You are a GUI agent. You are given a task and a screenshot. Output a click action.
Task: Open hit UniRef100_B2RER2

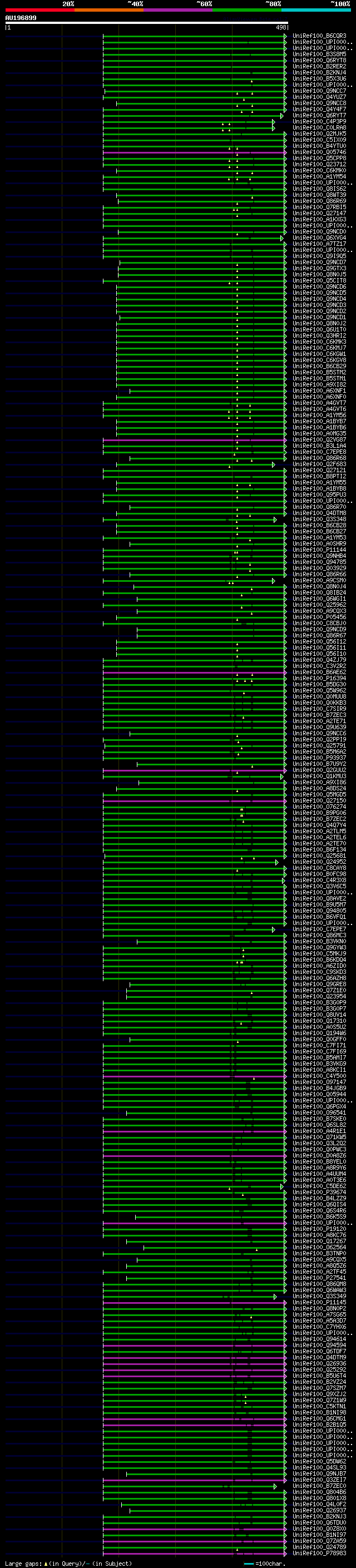[x=319, y=66]
